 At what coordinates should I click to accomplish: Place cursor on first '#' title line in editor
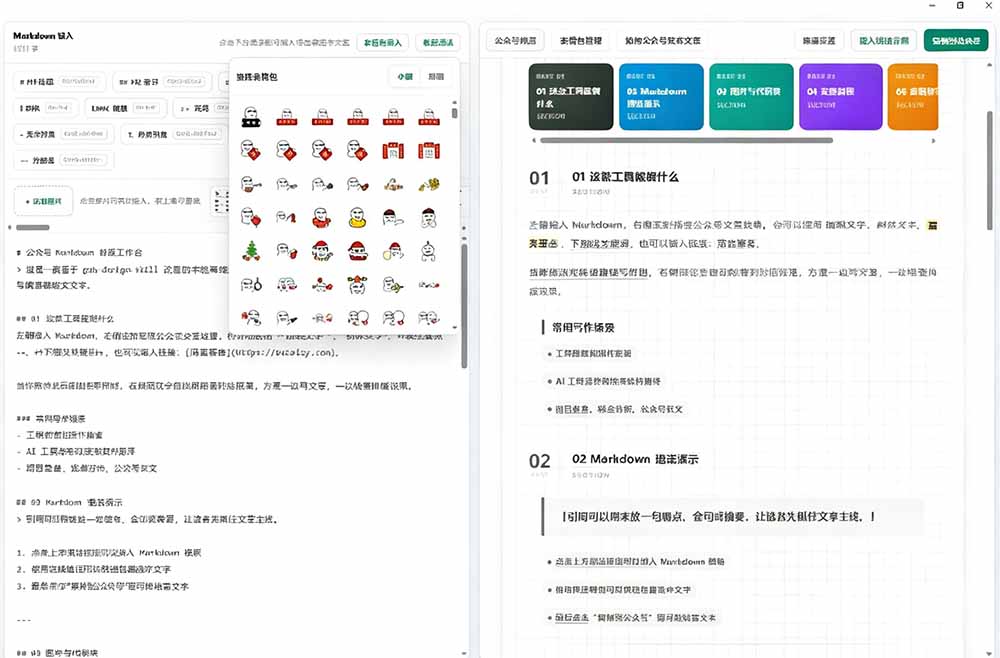tap(79, 252)
